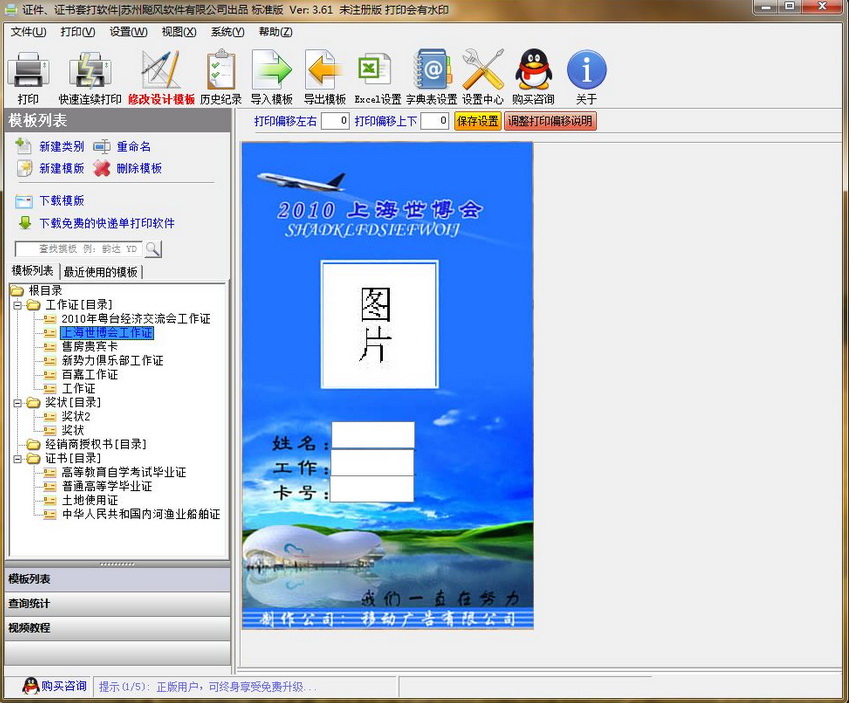Click status bar tip 提示(1/5)
Image resolution: width=851 pixels, height=703 pixels.
pyautogui.click(x=206, y=687)
